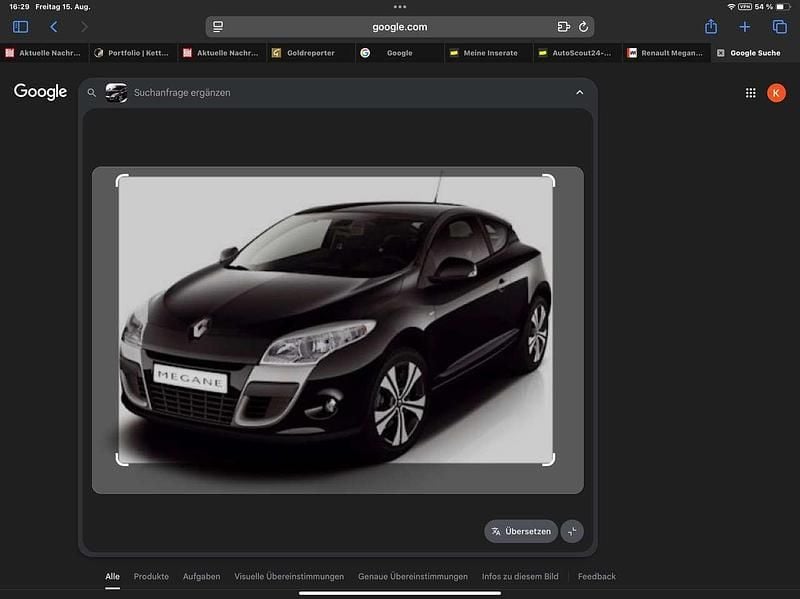The width and height of the screenshot is (800, 599).
Task: Open the Google apps grid
Action: [751, 93]
